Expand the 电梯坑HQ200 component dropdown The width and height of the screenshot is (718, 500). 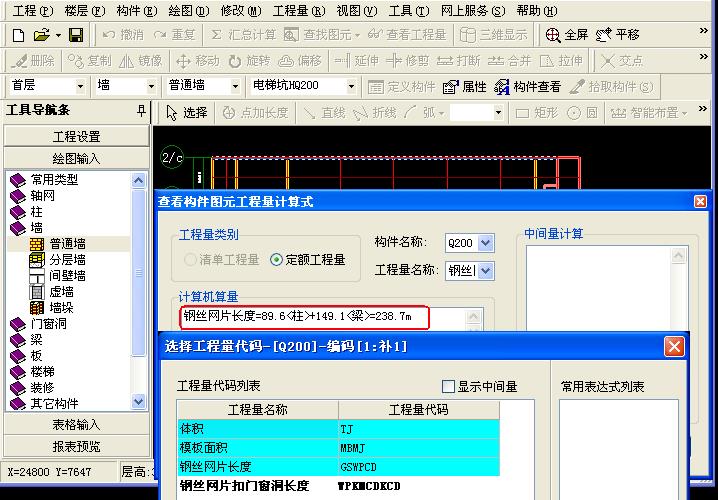pyautogui.click(x=350, y=87)
